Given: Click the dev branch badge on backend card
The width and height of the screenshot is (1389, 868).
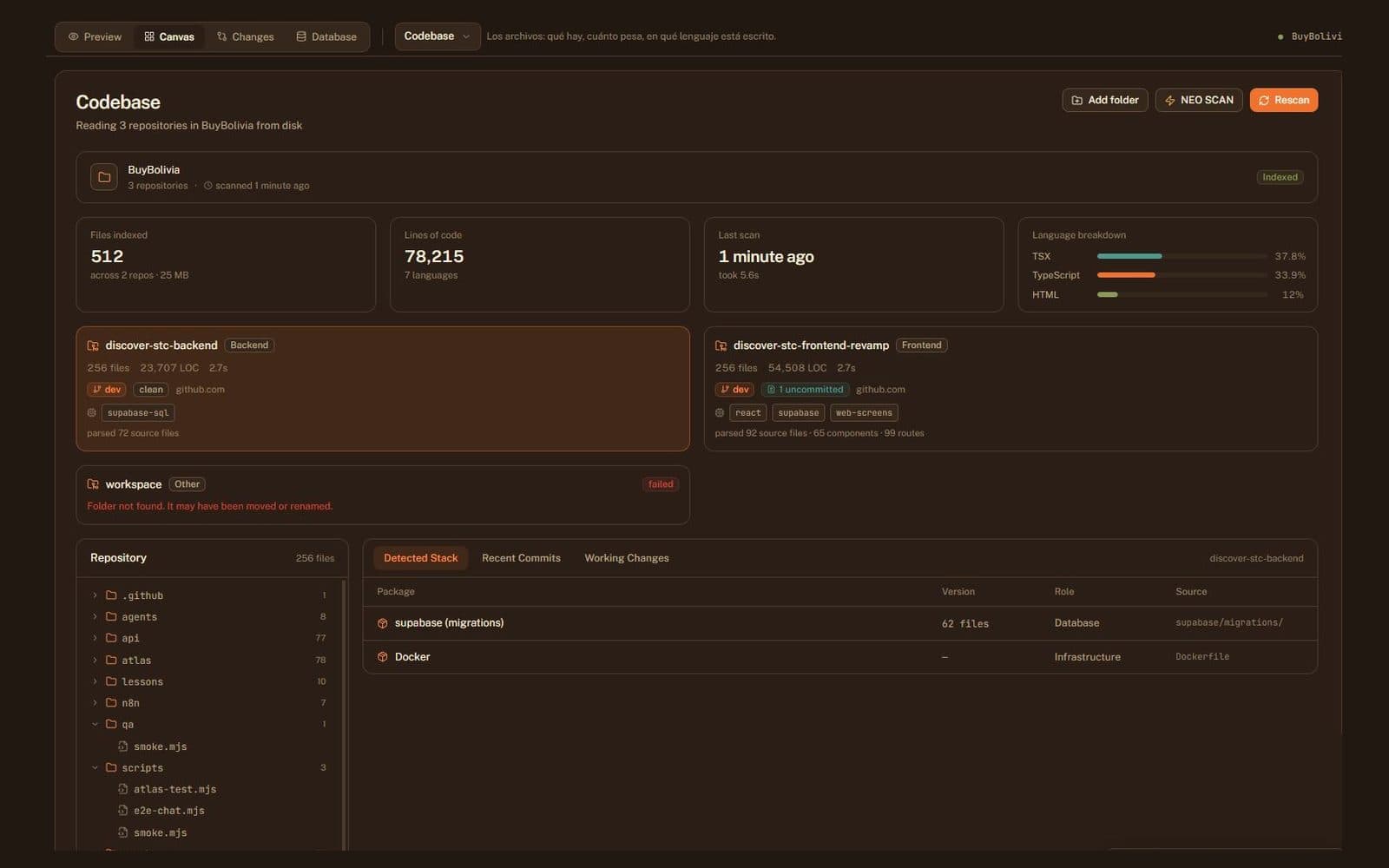Looking at the screenshot, I should [x=107, y=390].
